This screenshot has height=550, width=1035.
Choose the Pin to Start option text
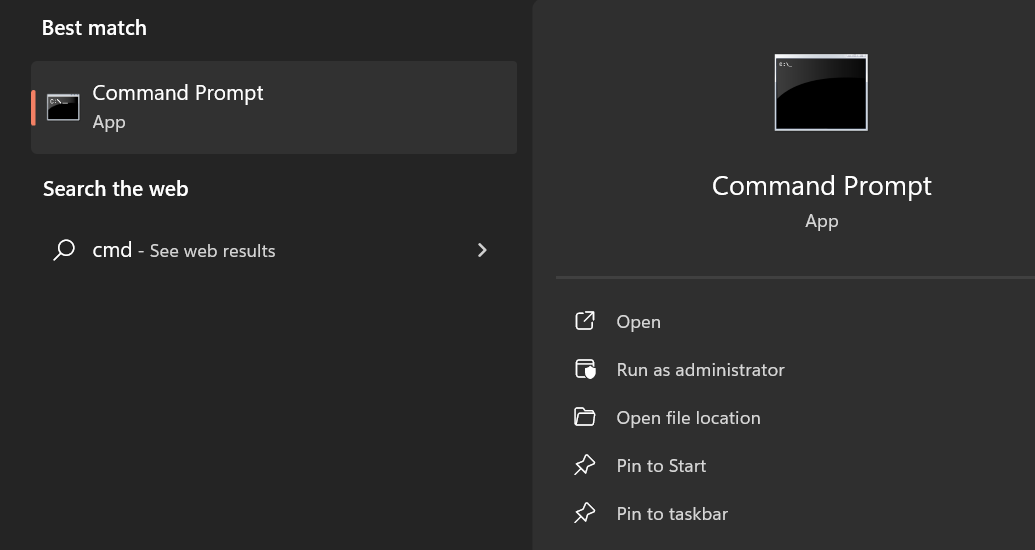coord(661,466)
